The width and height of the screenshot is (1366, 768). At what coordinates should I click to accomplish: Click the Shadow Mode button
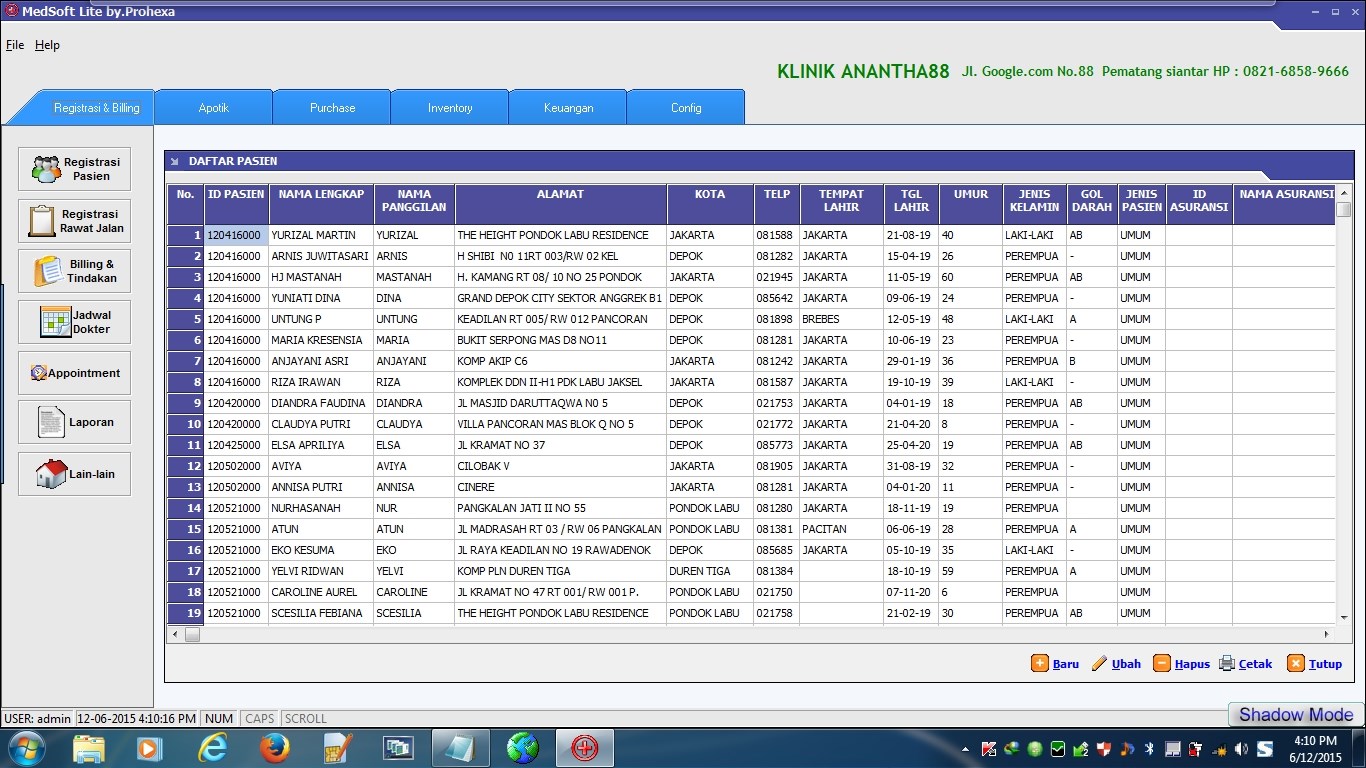click(x=1296, y=714)
